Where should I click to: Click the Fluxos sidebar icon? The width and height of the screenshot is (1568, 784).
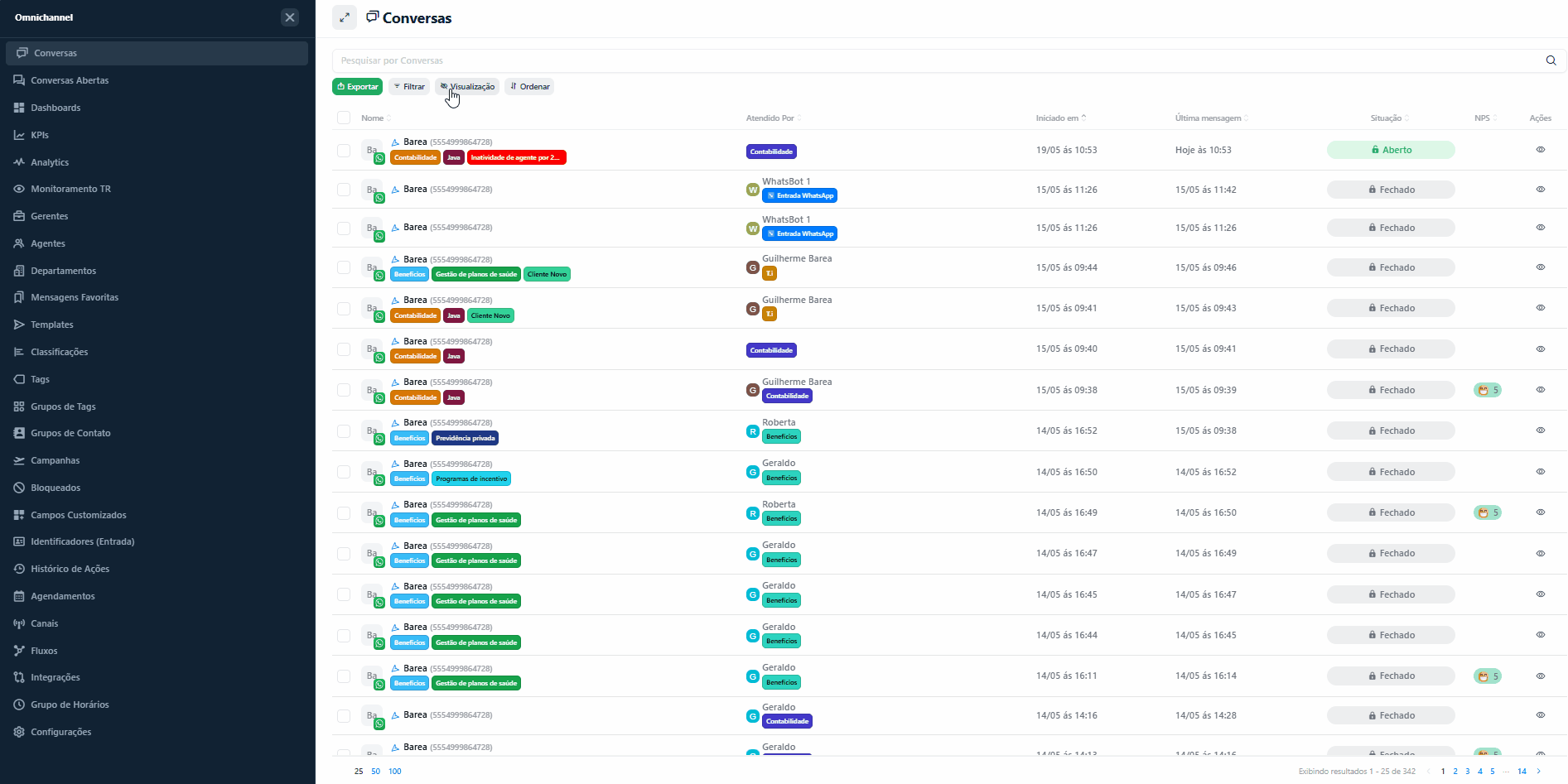coord(19,651)
